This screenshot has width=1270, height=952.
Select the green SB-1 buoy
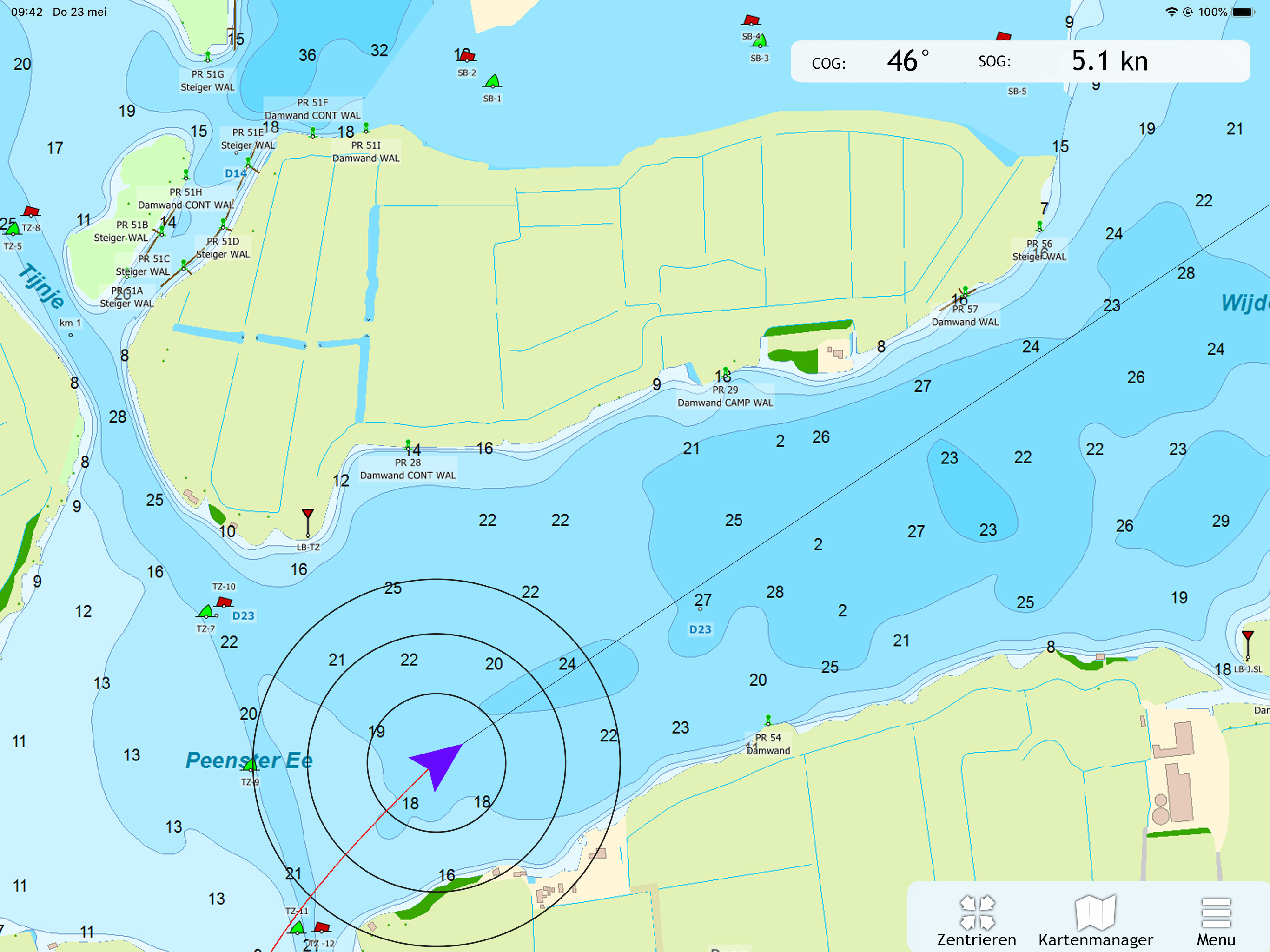493,81
